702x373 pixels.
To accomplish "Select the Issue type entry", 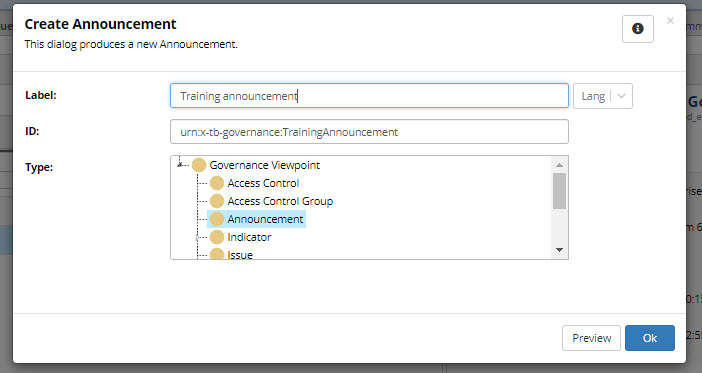I will 240,254.
